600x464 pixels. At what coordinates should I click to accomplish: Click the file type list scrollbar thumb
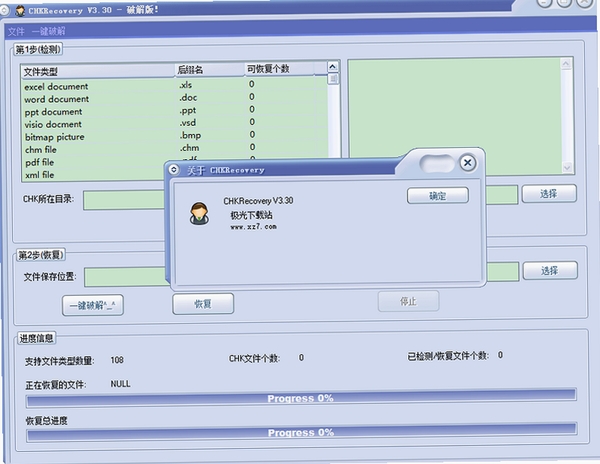coord(333,79)
